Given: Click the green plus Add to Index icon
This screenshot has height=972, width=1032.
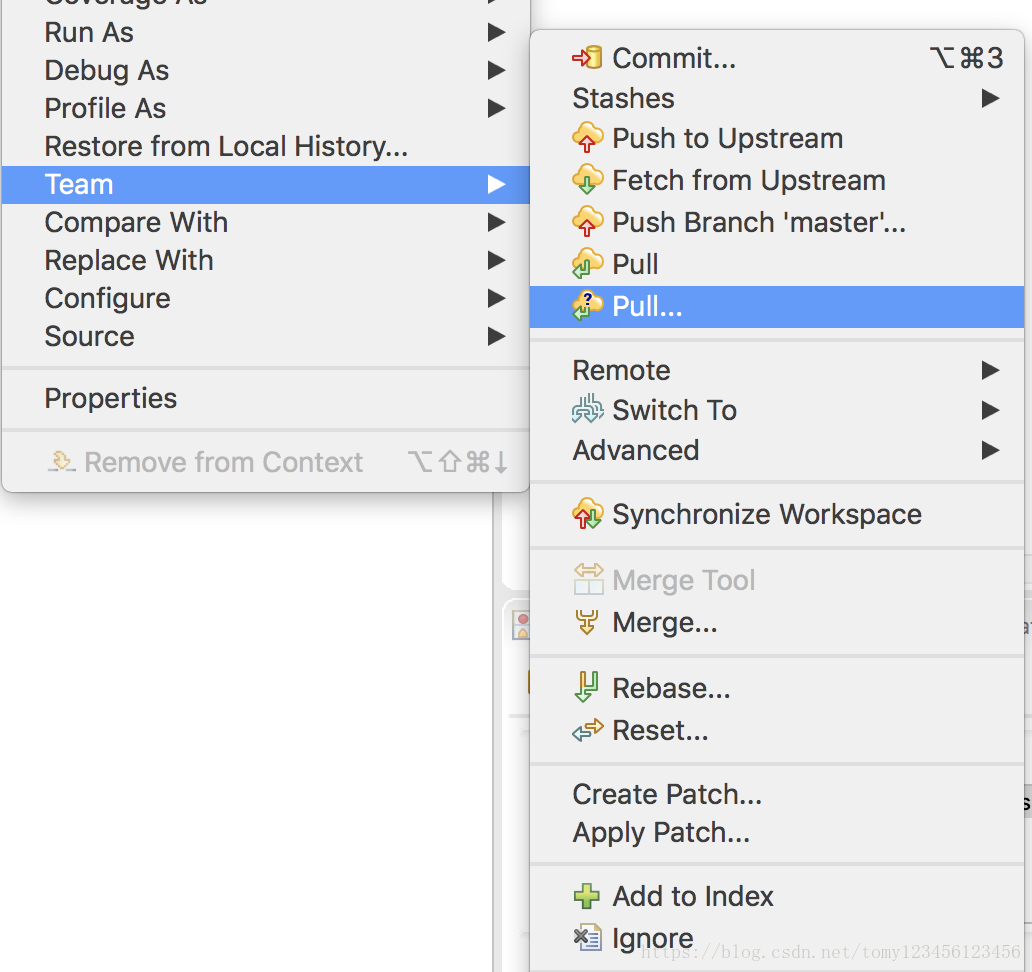Looking at the screenshot, I should coord(587,896).
